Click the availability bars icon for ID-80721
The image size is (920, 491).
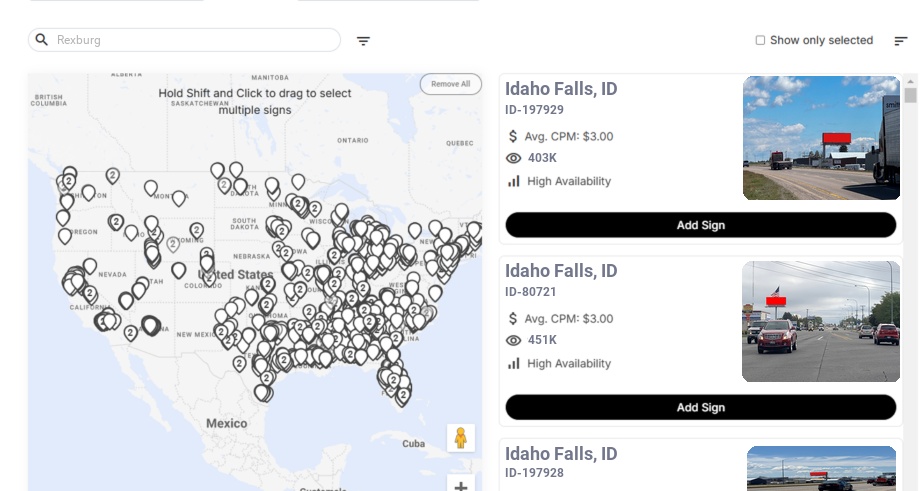pos(514,363)
